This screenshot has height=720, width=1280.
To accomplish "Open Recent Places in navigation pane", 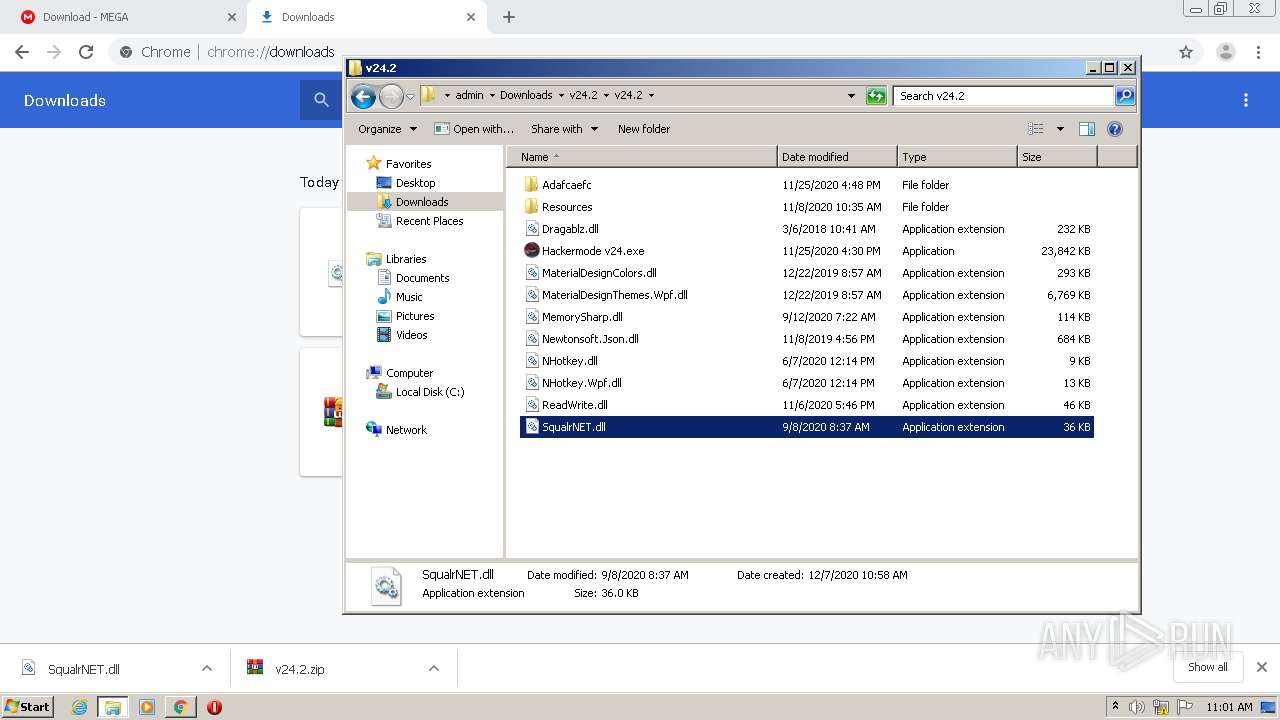I will click(429, 221).
